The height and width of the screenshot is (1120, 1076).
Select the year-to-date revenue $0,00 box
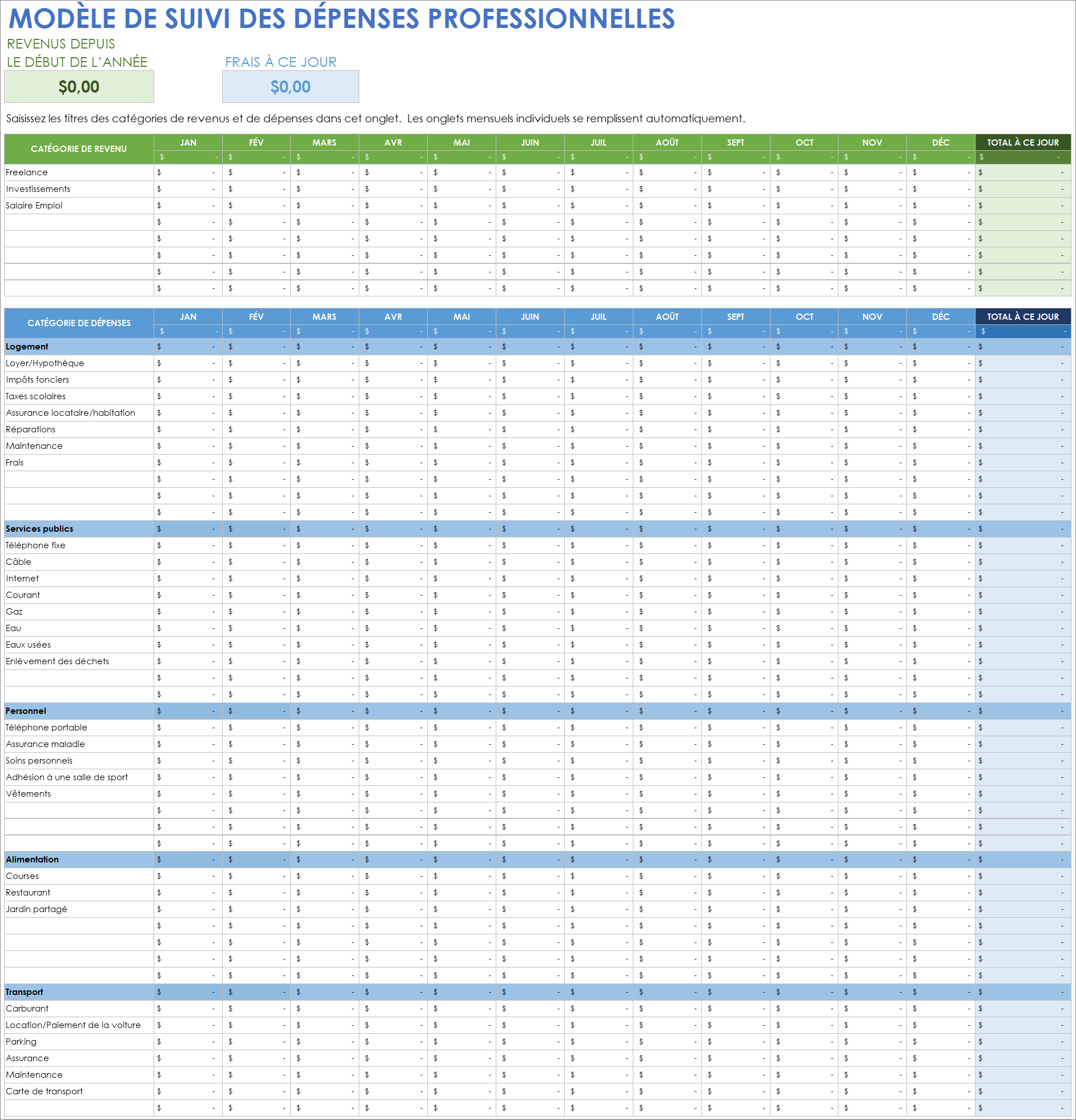79,87
